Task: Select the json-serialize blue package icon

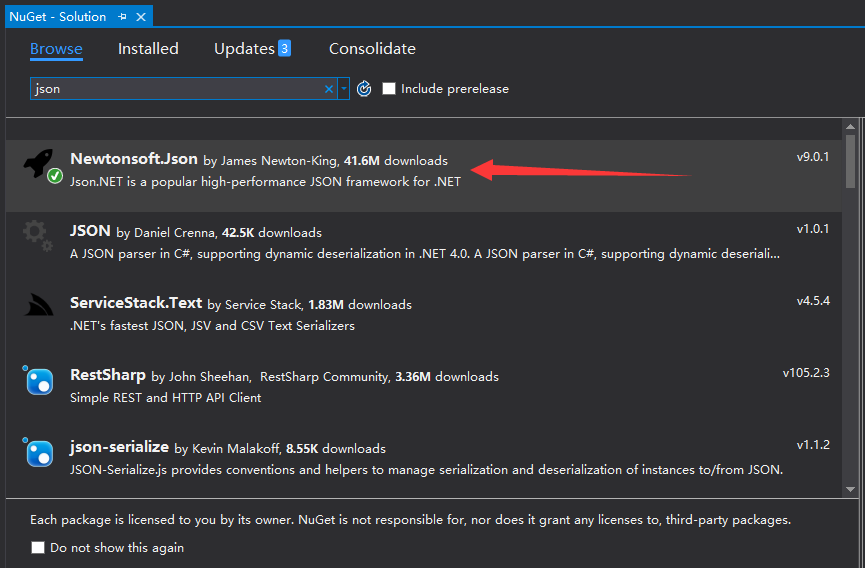Action: tap(39, 452)
